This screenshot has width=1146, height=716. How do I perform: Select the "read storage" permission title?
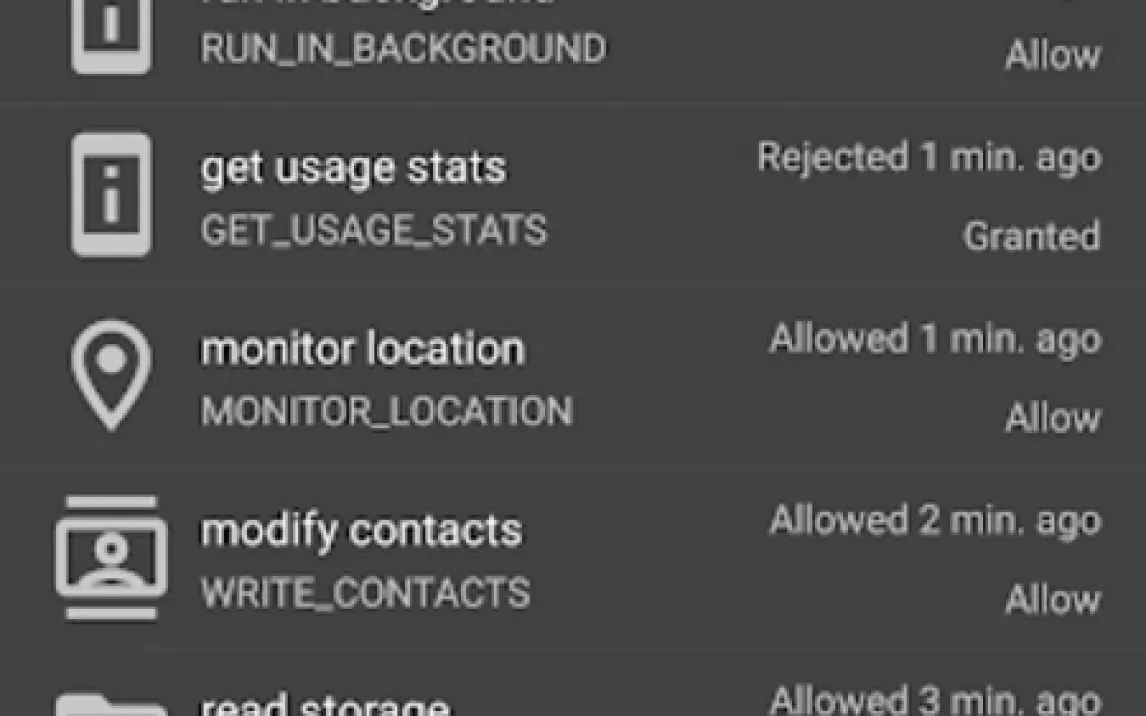coord(325,704)
